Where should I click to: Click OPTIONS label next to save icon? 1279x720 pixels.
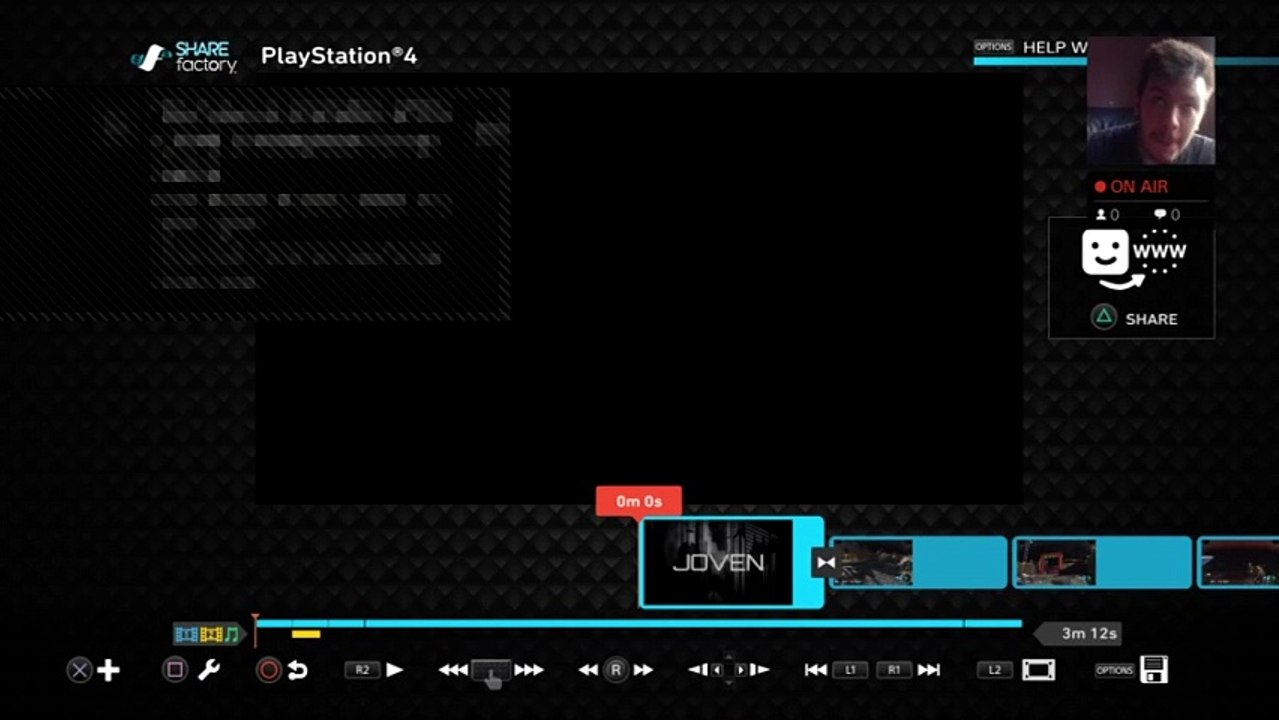tap(1115, 670)
